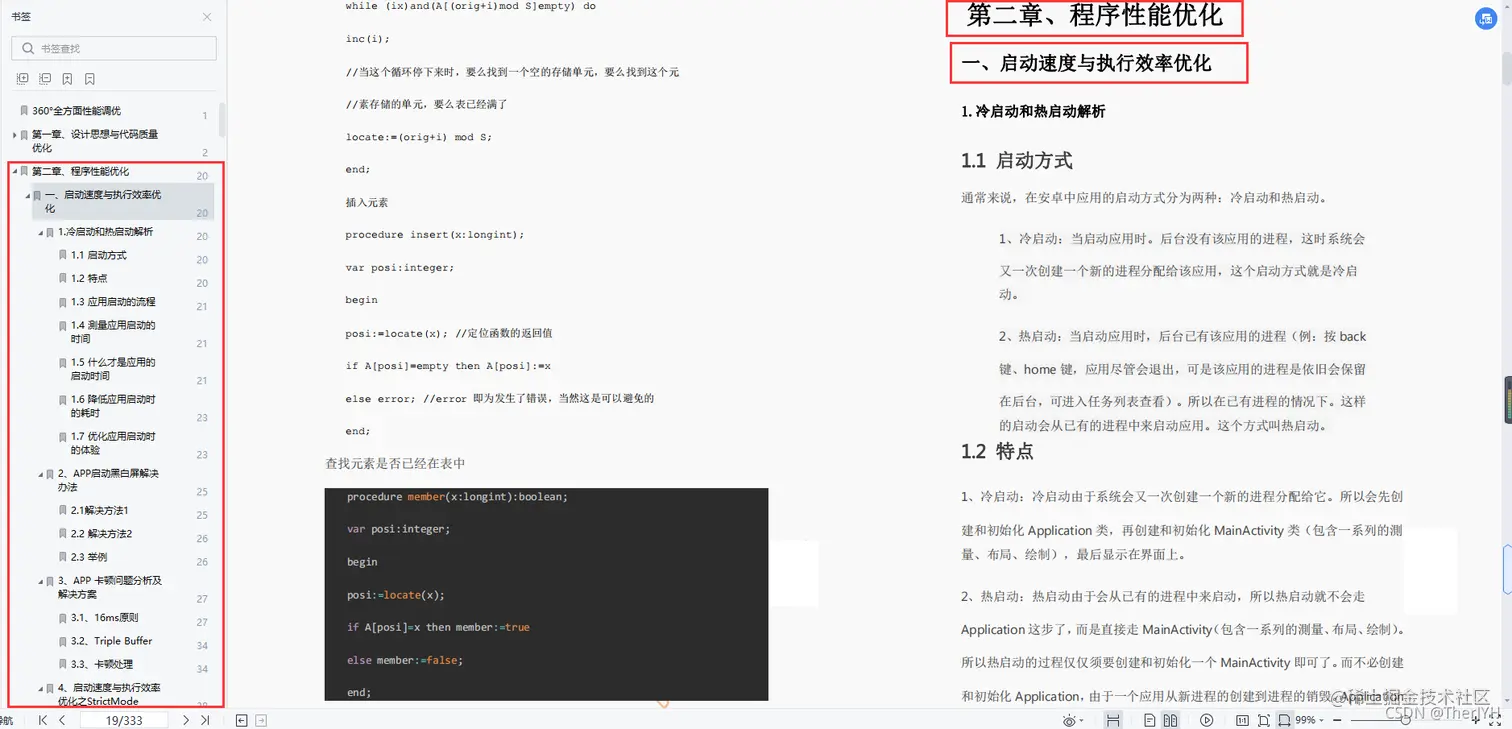Go to the first page button
1512x729 pixels.
click(42, 720)
